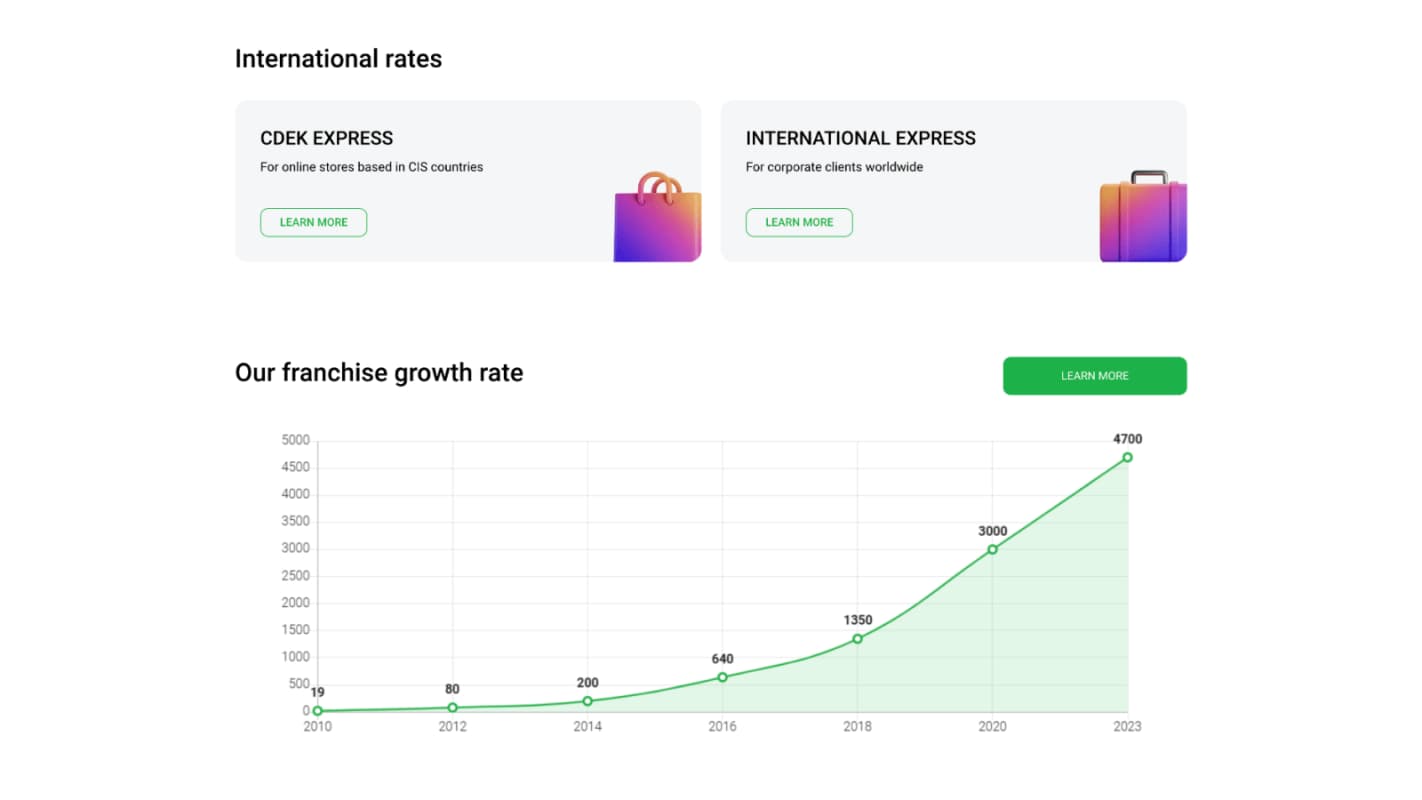Screen dimensions: 1422x800
Task: Click the 'For online stores based in CIS countries' text
Action: tap(371, 167)
